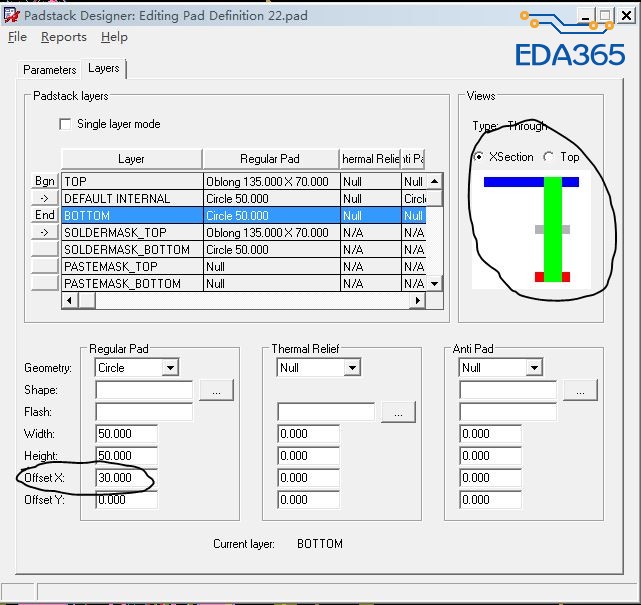Open the Thermal Relief geometry dropdown
Screen dimensions: 641x605
coord(352,367)
